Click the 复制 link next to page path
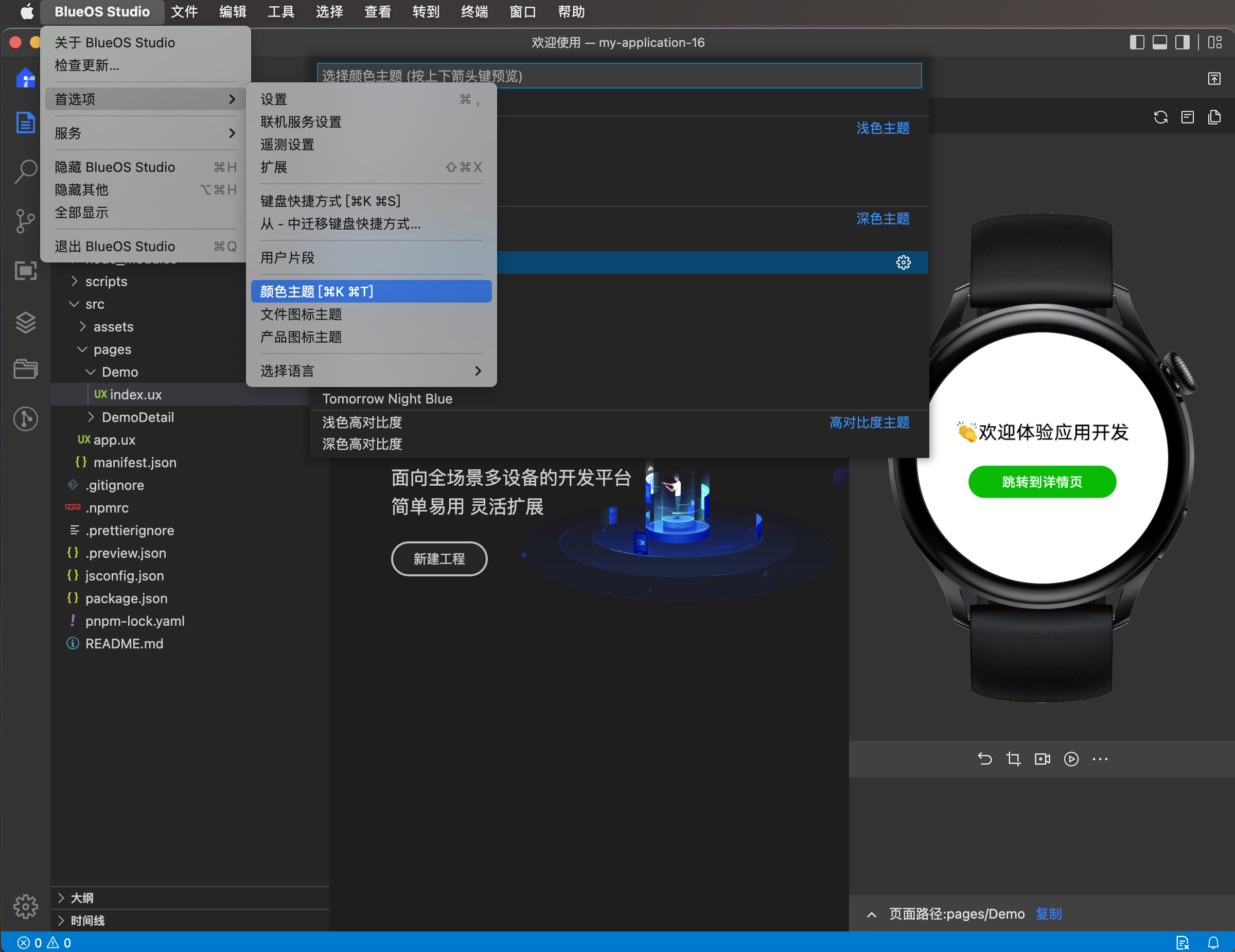The height and width of the screenshot is (952, 1235). (1048, 913)
